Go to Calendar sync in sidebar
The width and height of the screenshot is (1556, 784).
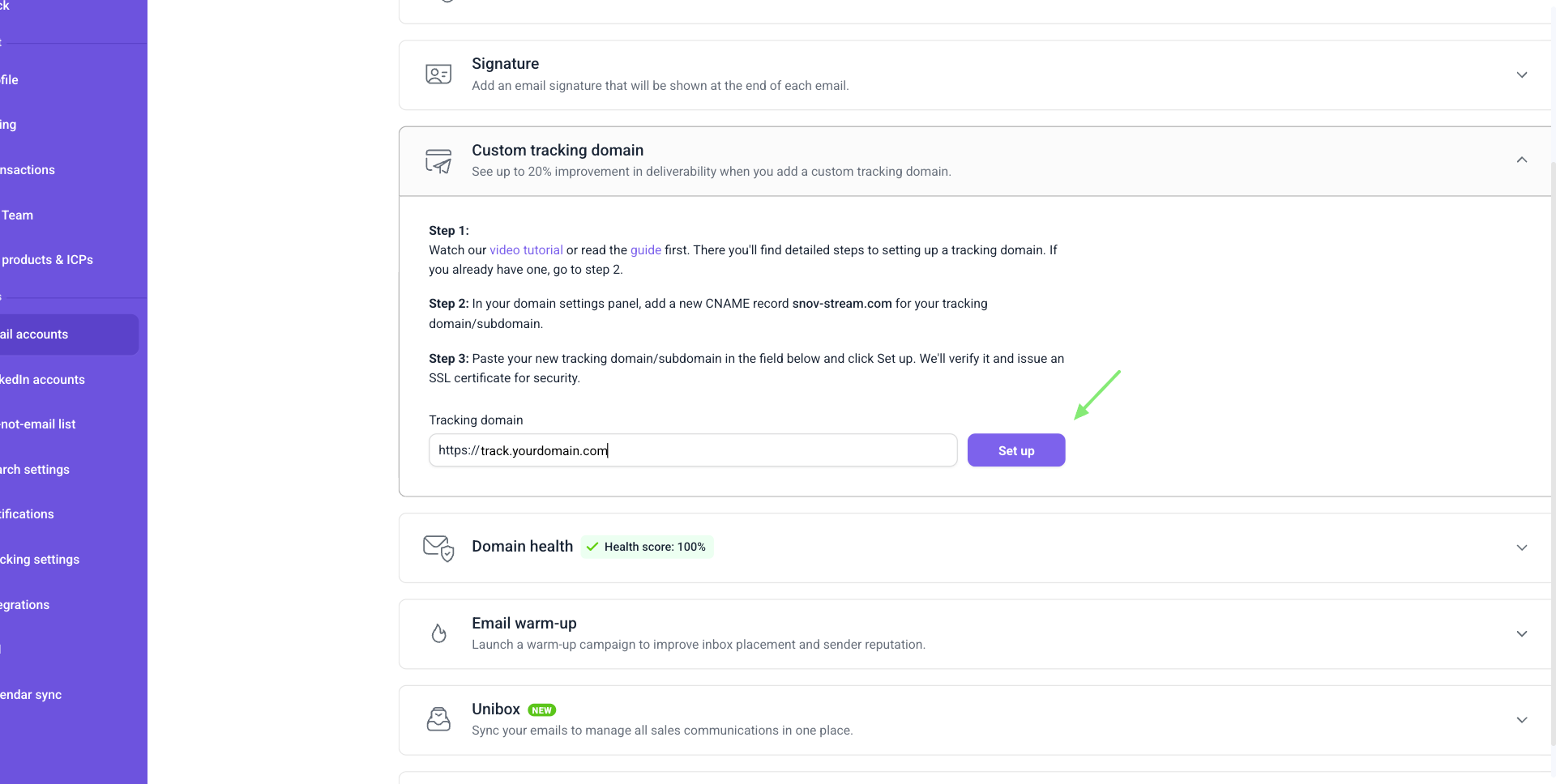click(31, 695)
